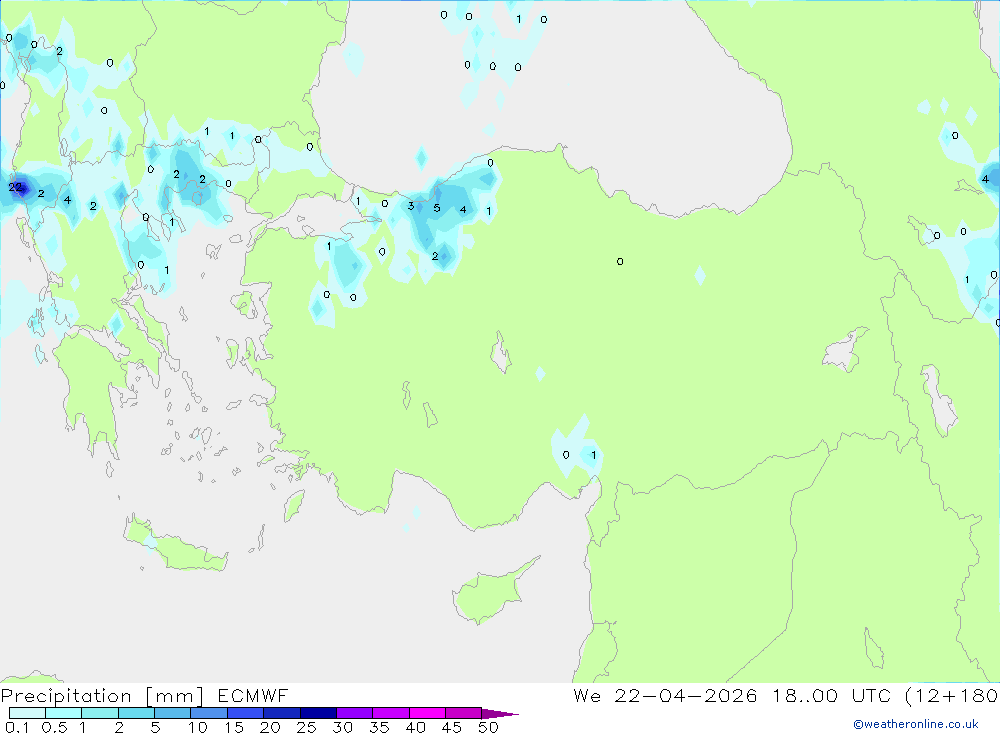Pick the 20–25 mm dark blue legend swatch
Viewport: 1000px width, 733px height.
pyautogui.click(x=281, y=713)
